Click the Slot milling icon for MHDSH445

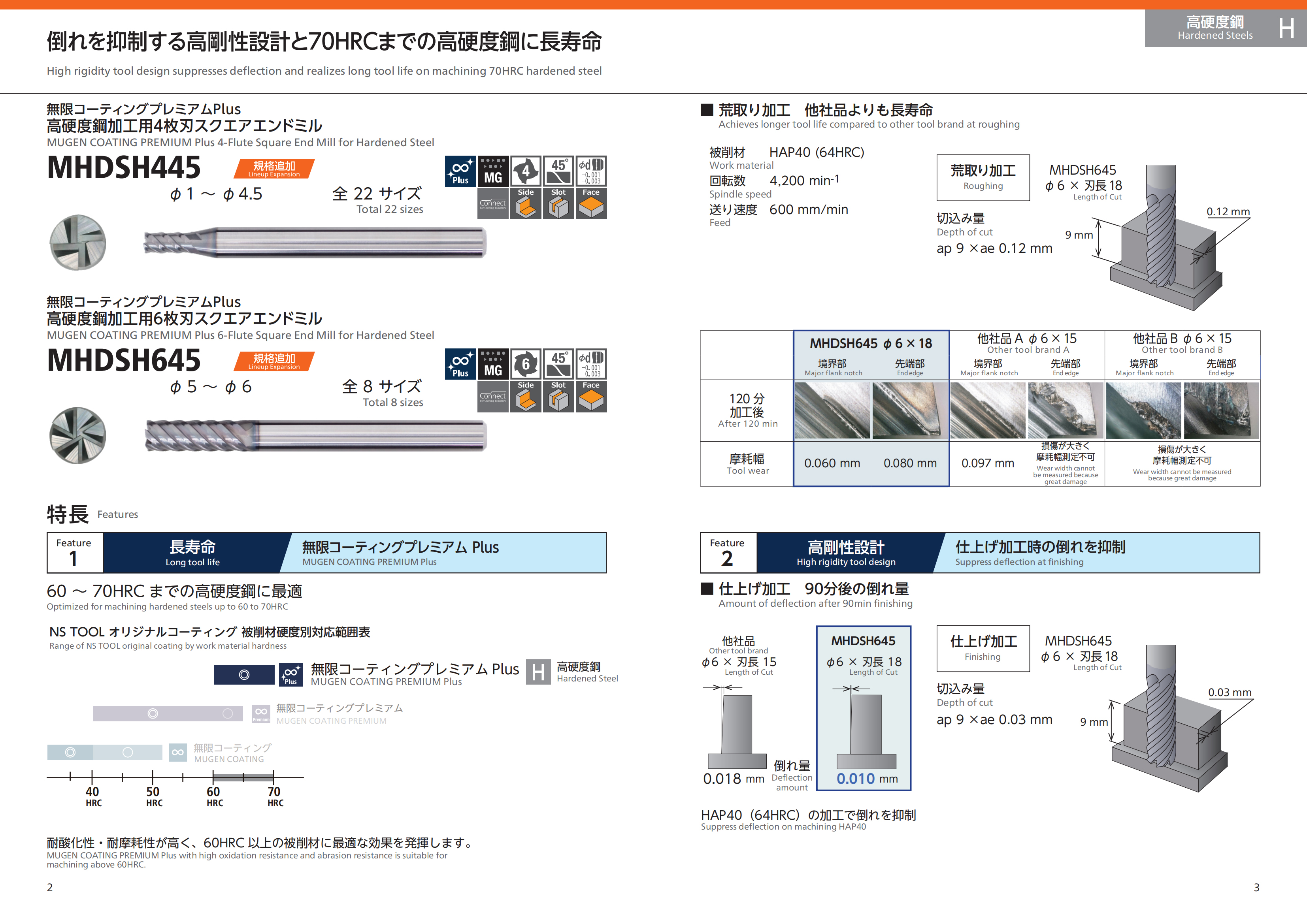pyautogui.click(x=558, y=204)
